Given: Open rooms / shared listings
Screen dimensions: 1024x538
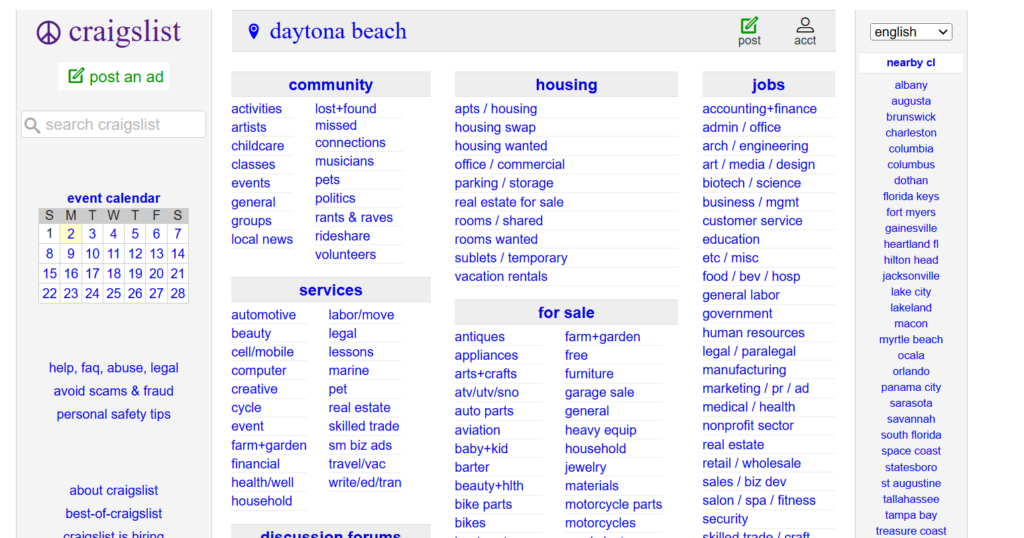Looking at the screenshot, I should coord(498,221).
